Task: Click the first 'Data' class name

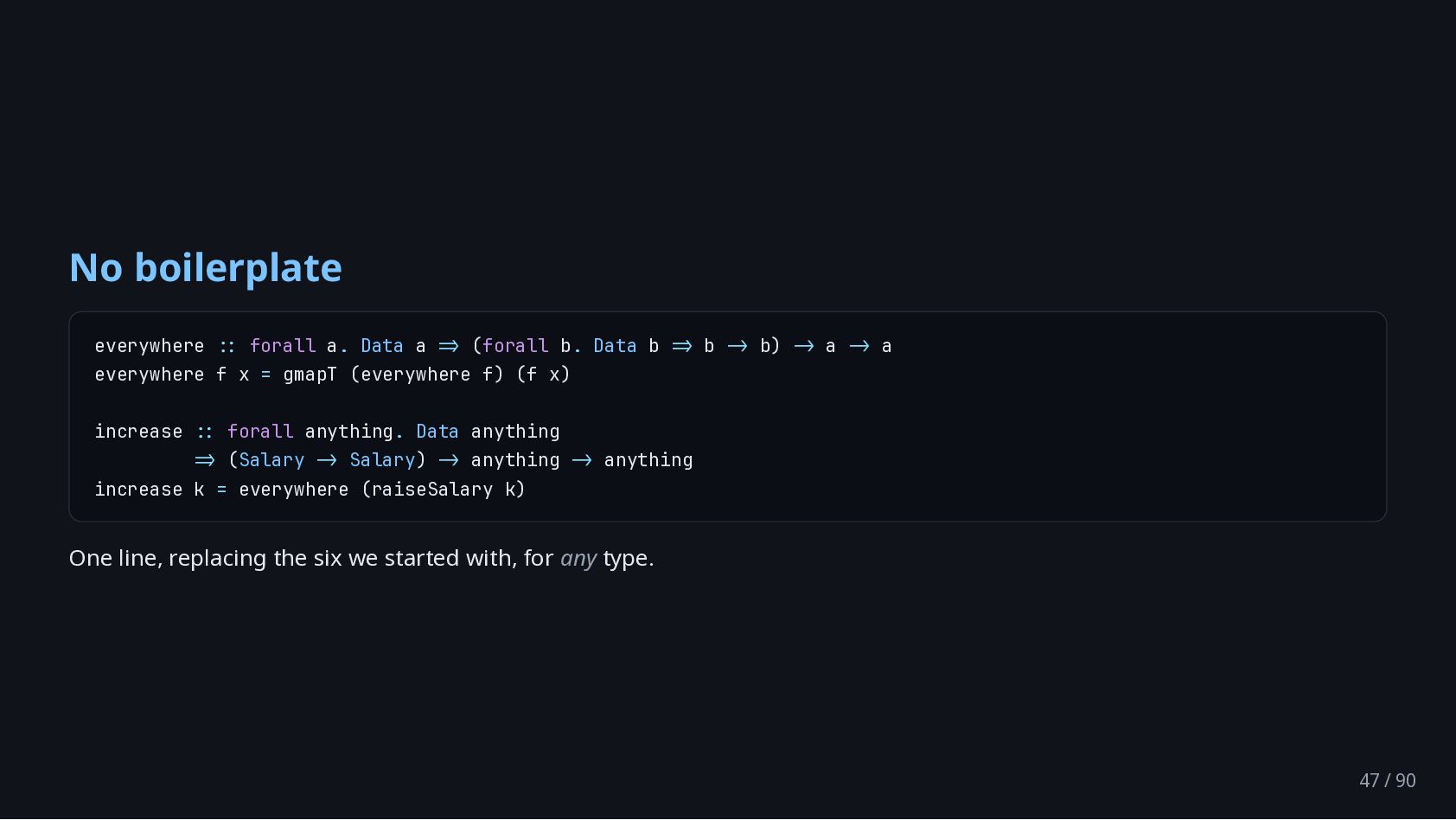Action: (382, 346)
